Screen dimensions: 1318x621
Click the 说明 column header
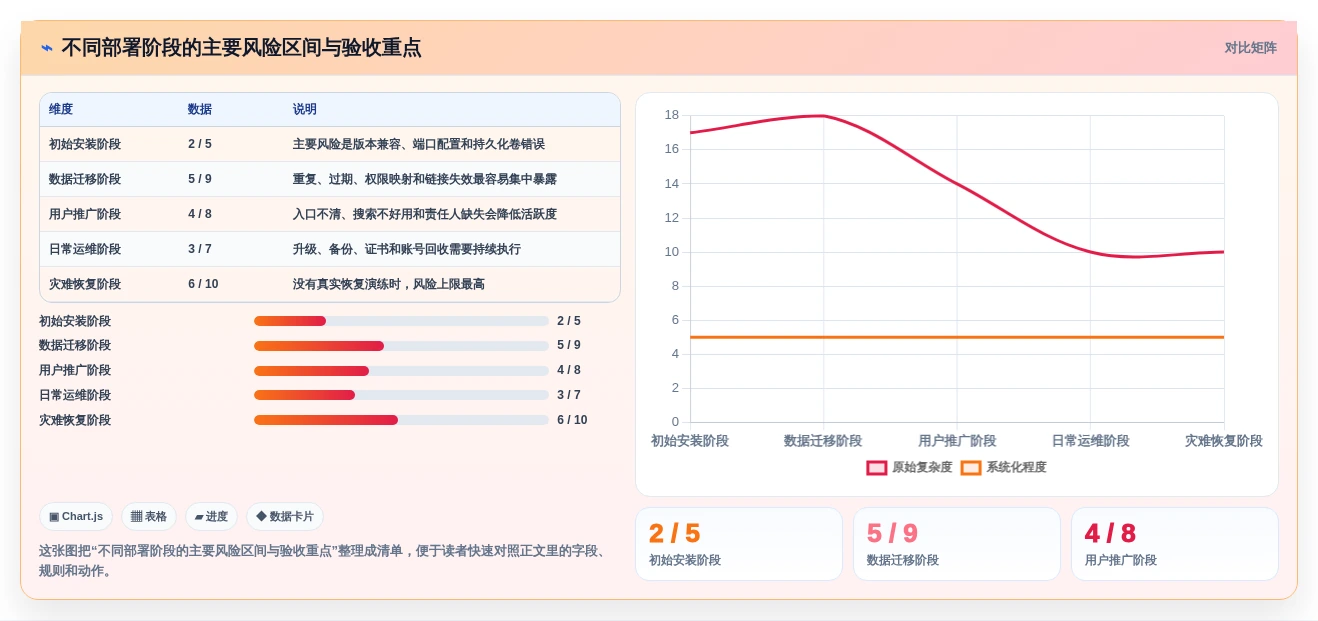(305, 109)
